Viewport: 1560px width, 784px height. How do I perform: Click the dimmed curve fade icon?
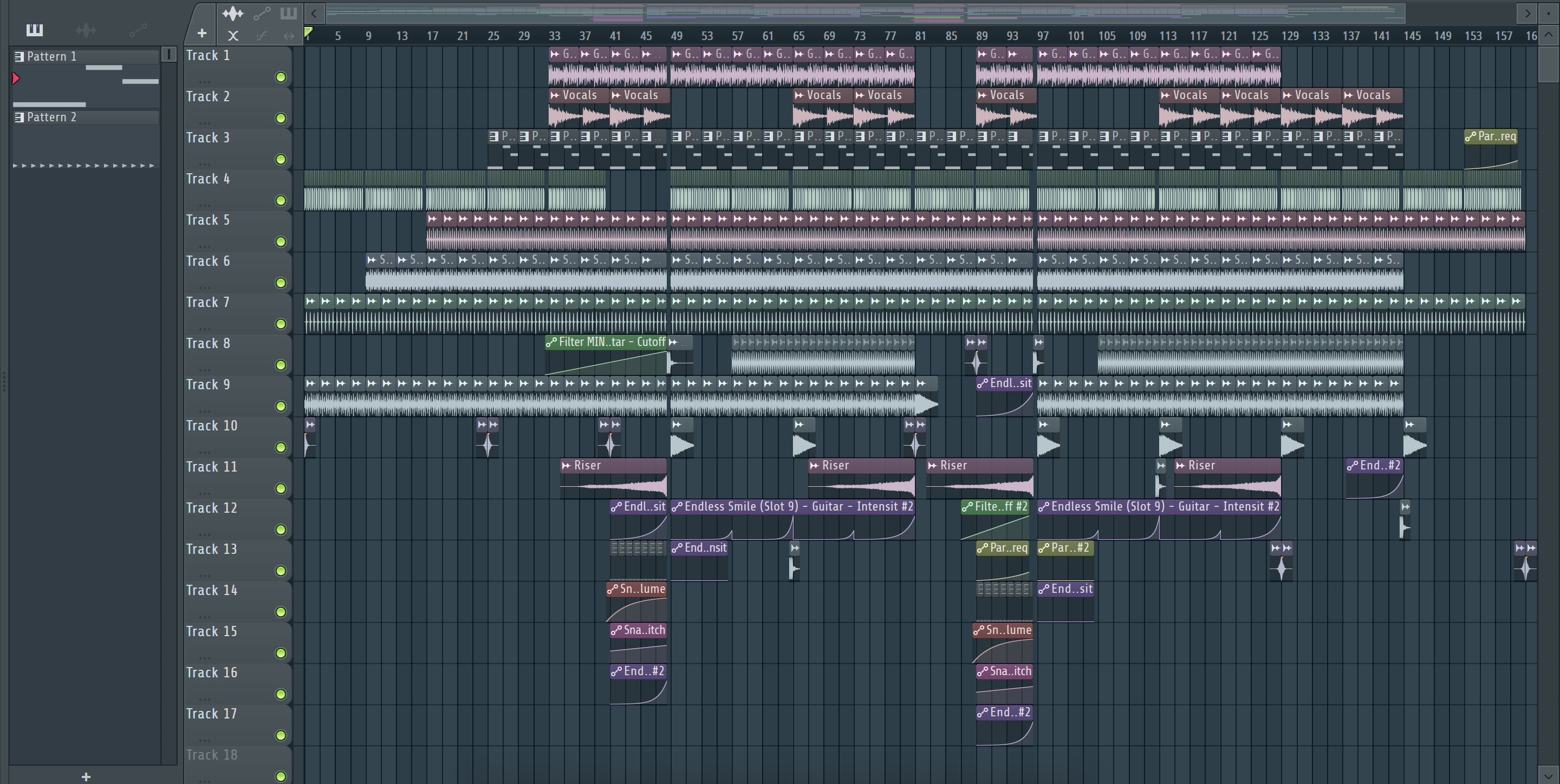tap(261, 36)
